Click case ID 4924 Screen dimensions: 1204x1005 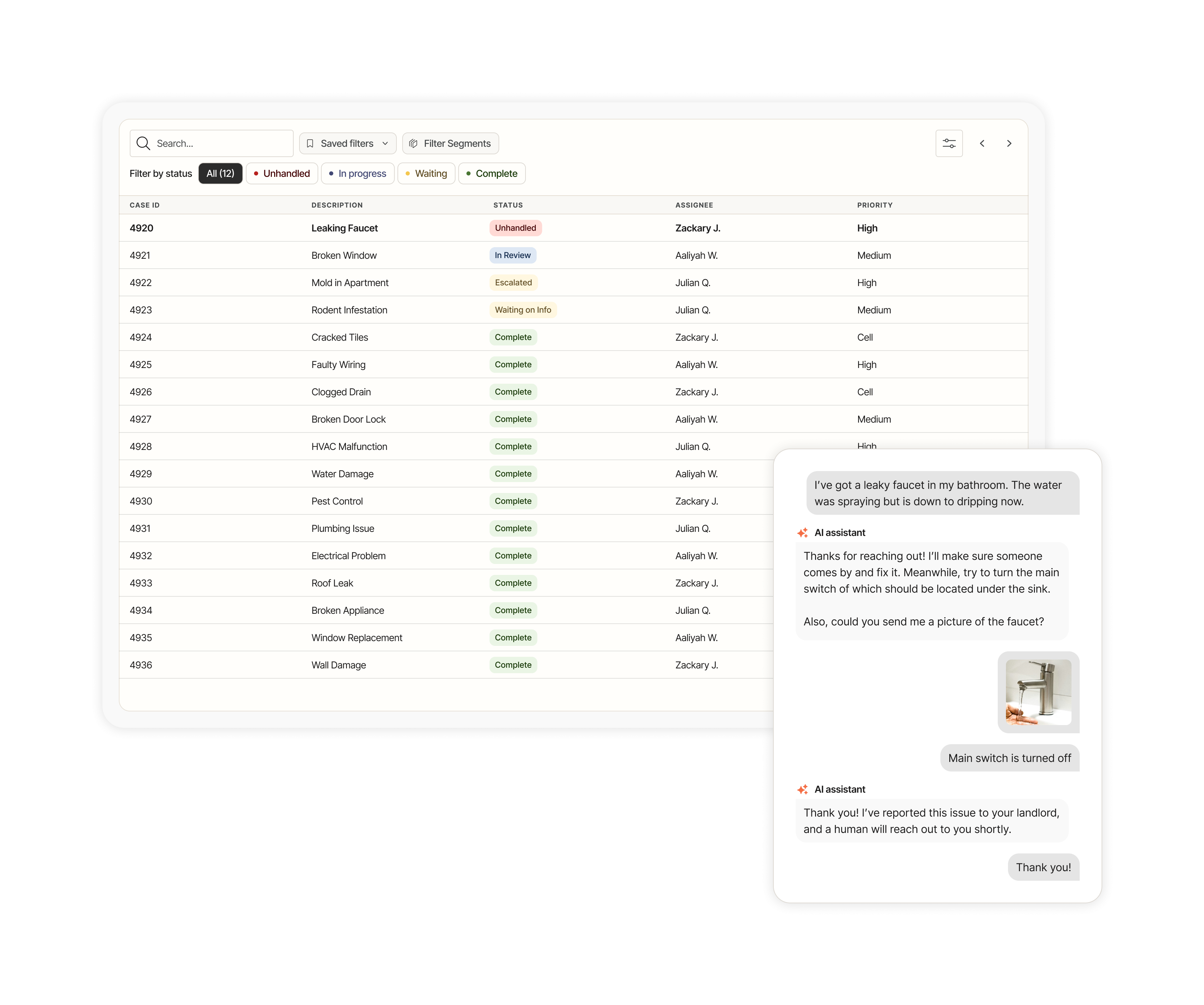click(140, 337)
